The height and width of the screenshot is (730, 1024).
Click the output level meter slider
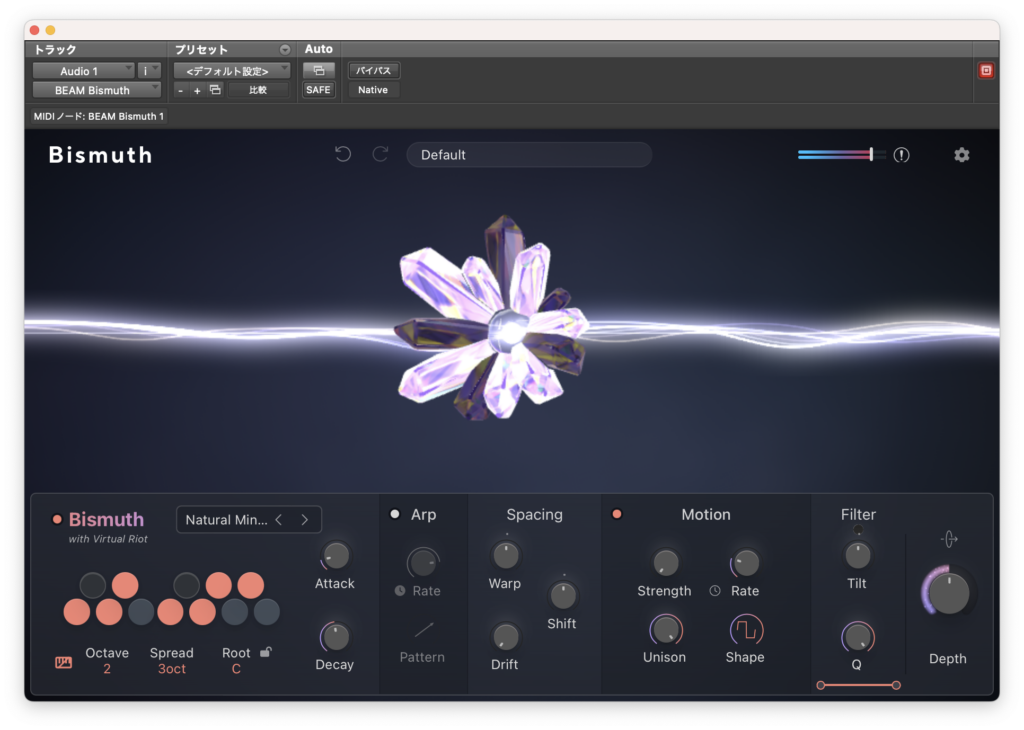pyautogui.click(x=841, y=155)
